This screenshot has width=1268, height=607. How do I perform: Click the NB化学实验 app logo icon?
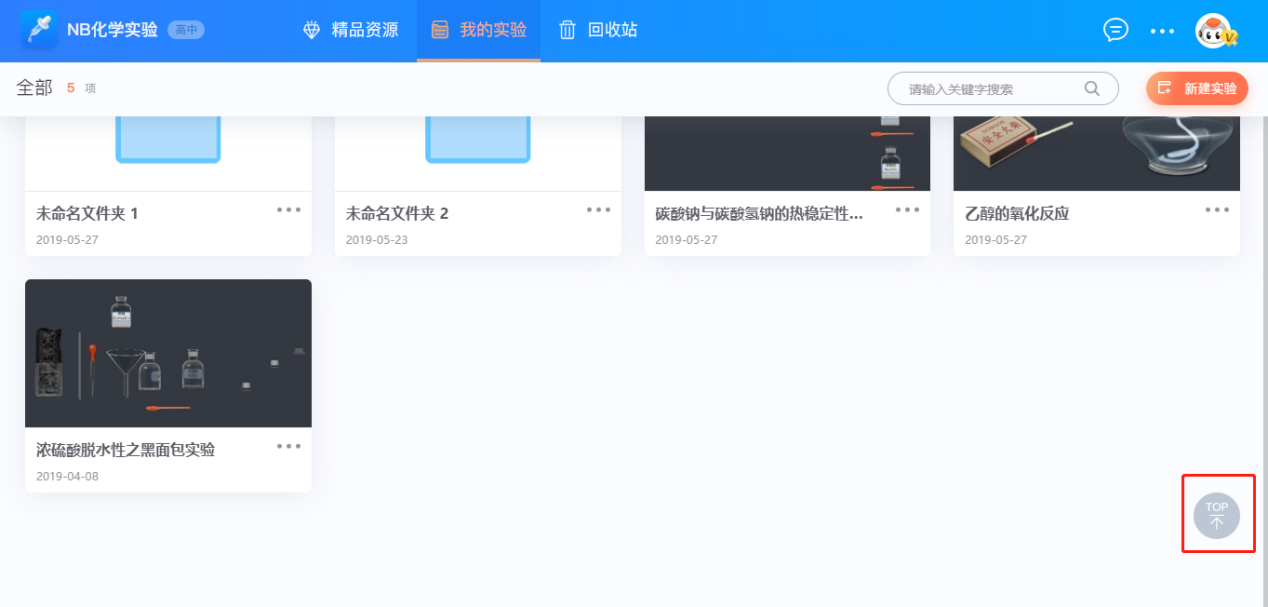pyautogui.click(x=39, y=30)
